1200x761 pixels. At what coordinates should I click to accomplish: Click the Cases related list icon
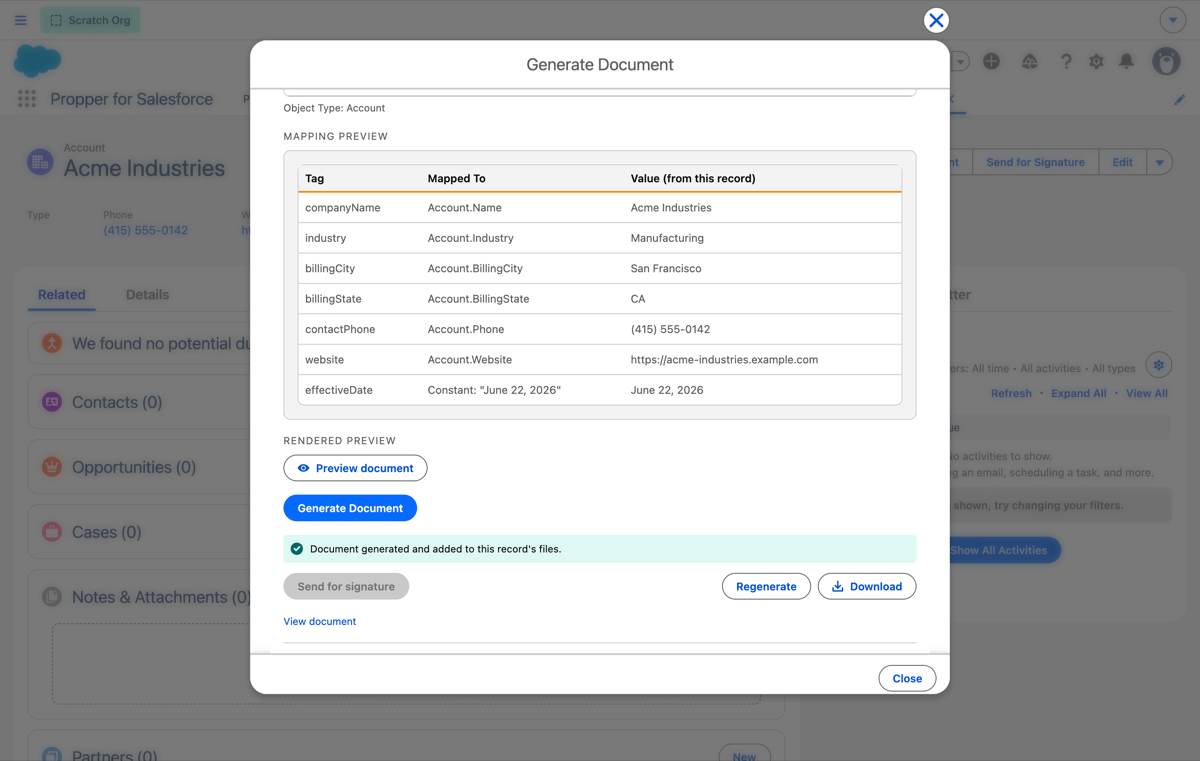point(52,532)
